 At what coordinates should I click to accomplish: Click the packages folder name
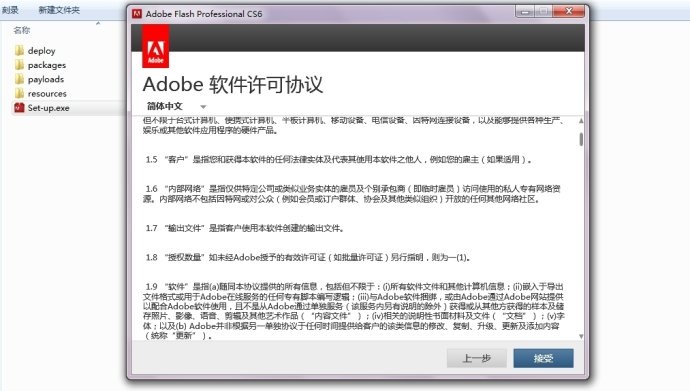[x=47, y=65]
